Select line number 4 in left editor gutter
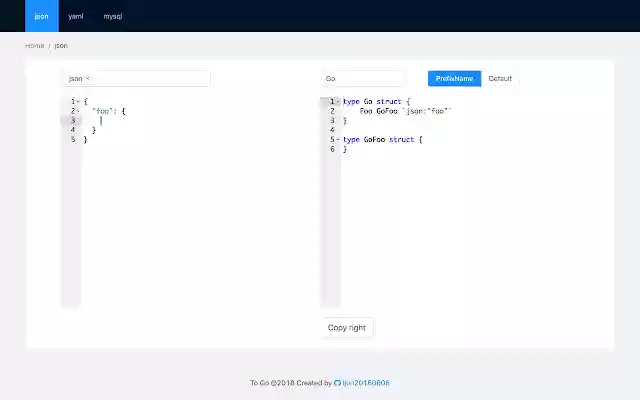 point(73,130)
